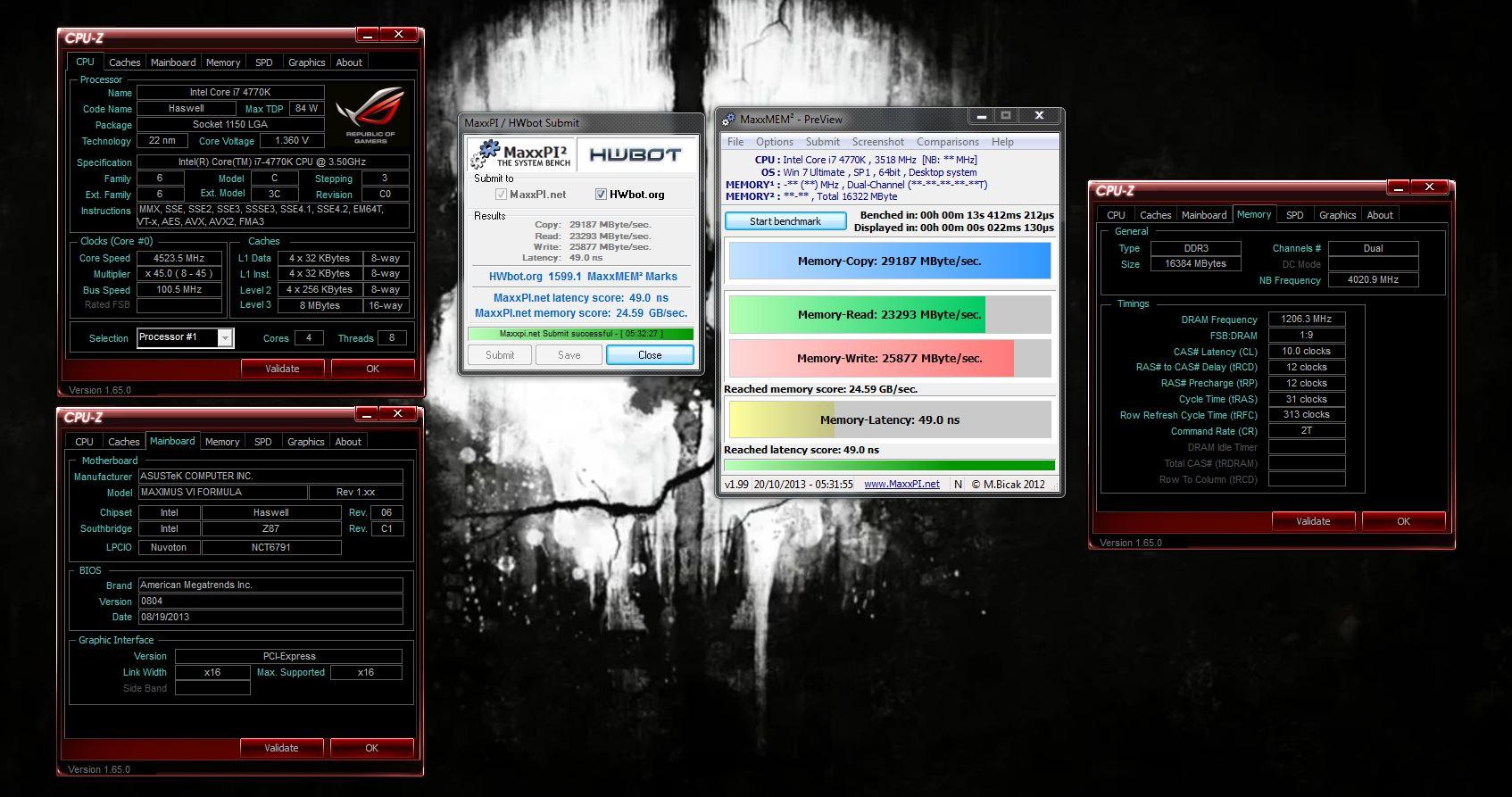
Task: Click the 20/10/2013 - 05:31:55 status timestamp
Action: coord(803,484)
